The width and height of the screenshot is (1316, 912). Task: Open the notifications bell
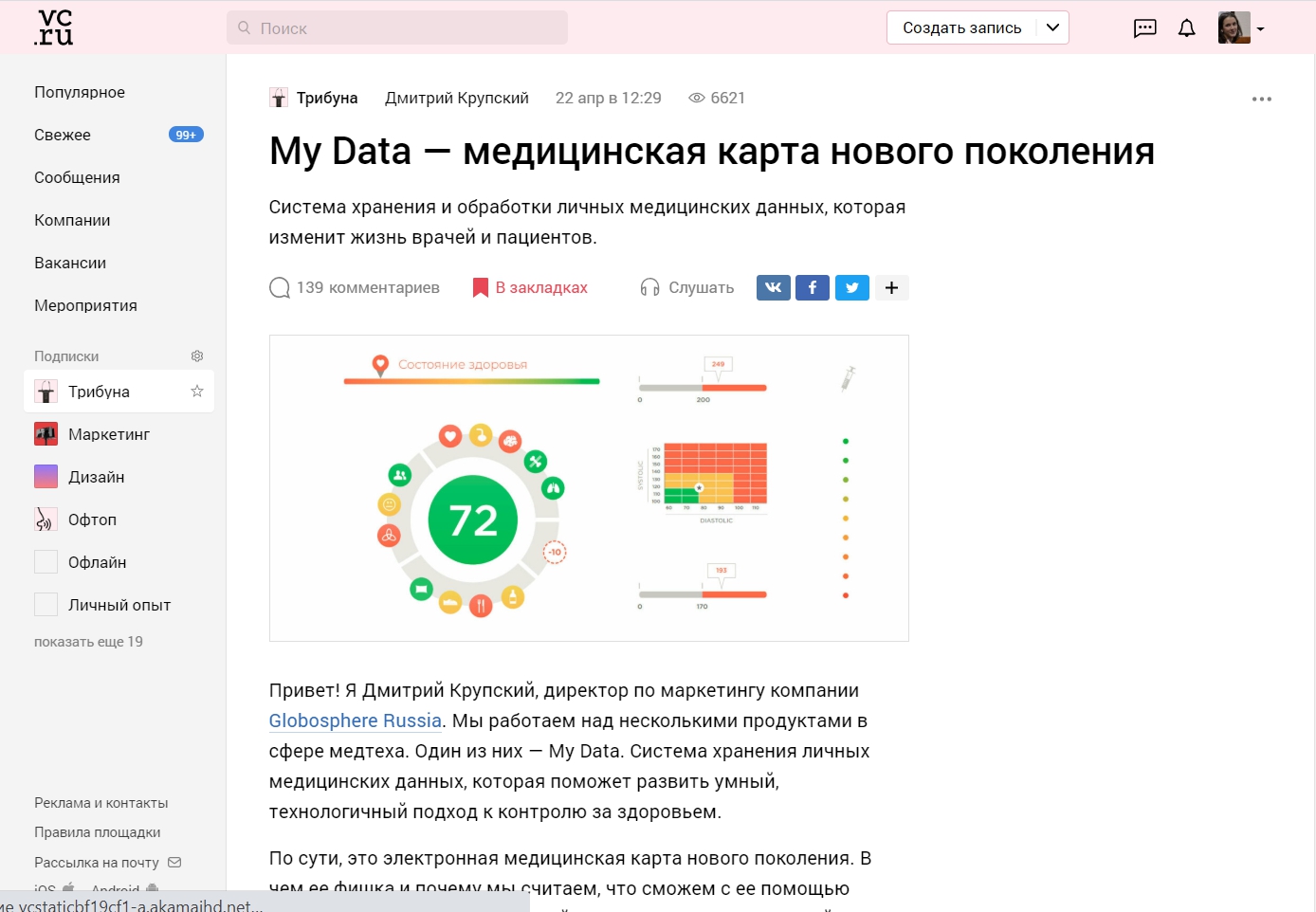[x=1186, y=28]
